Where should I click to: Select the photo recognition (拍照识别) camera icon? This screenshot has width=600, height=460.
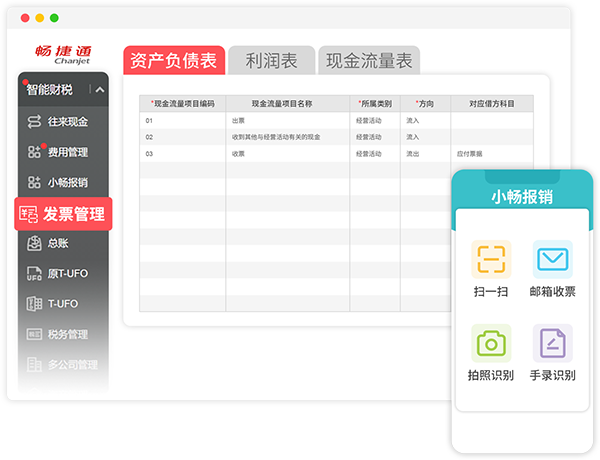tap(490, 343)
